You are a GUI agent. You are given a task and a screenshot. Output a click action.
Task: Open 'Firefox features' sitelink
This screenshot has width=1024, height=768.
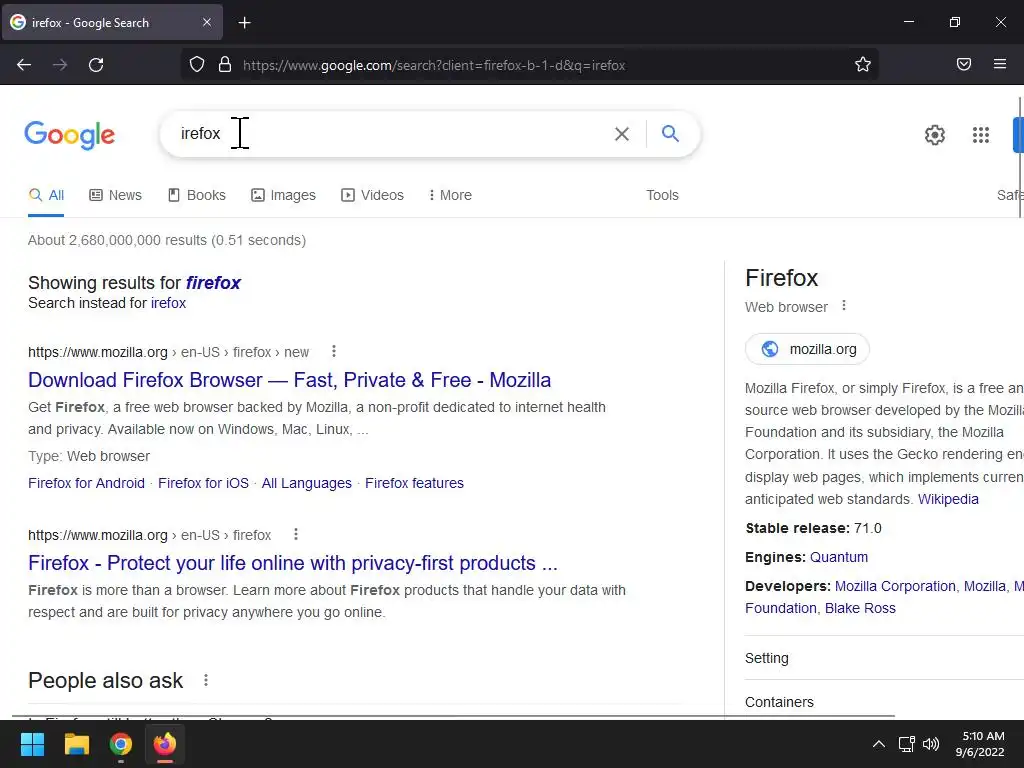pos(414,483)
